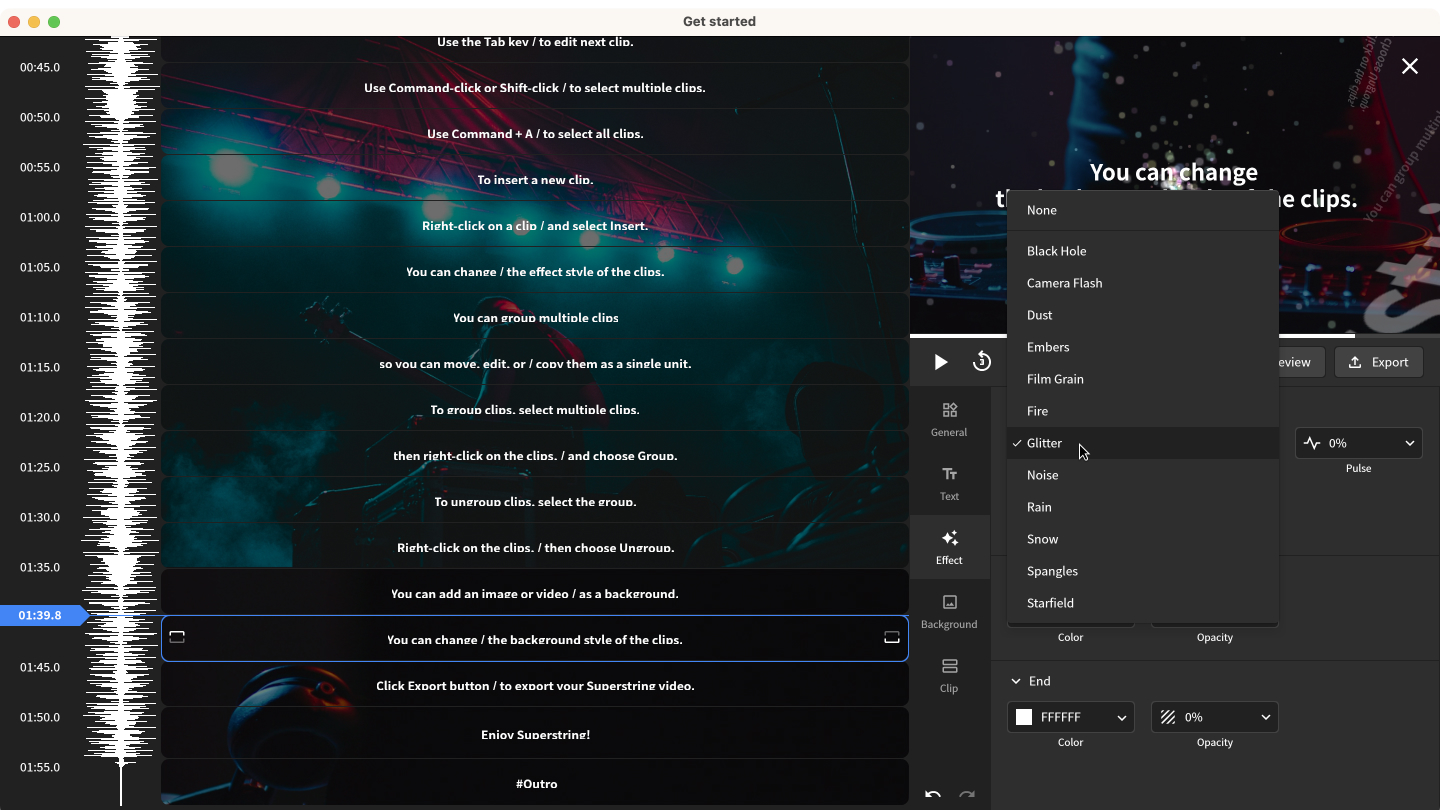Screen dimensions: 1440x810
Task: Pick the Film Grain effect
Action: (x=1055, y=379)
